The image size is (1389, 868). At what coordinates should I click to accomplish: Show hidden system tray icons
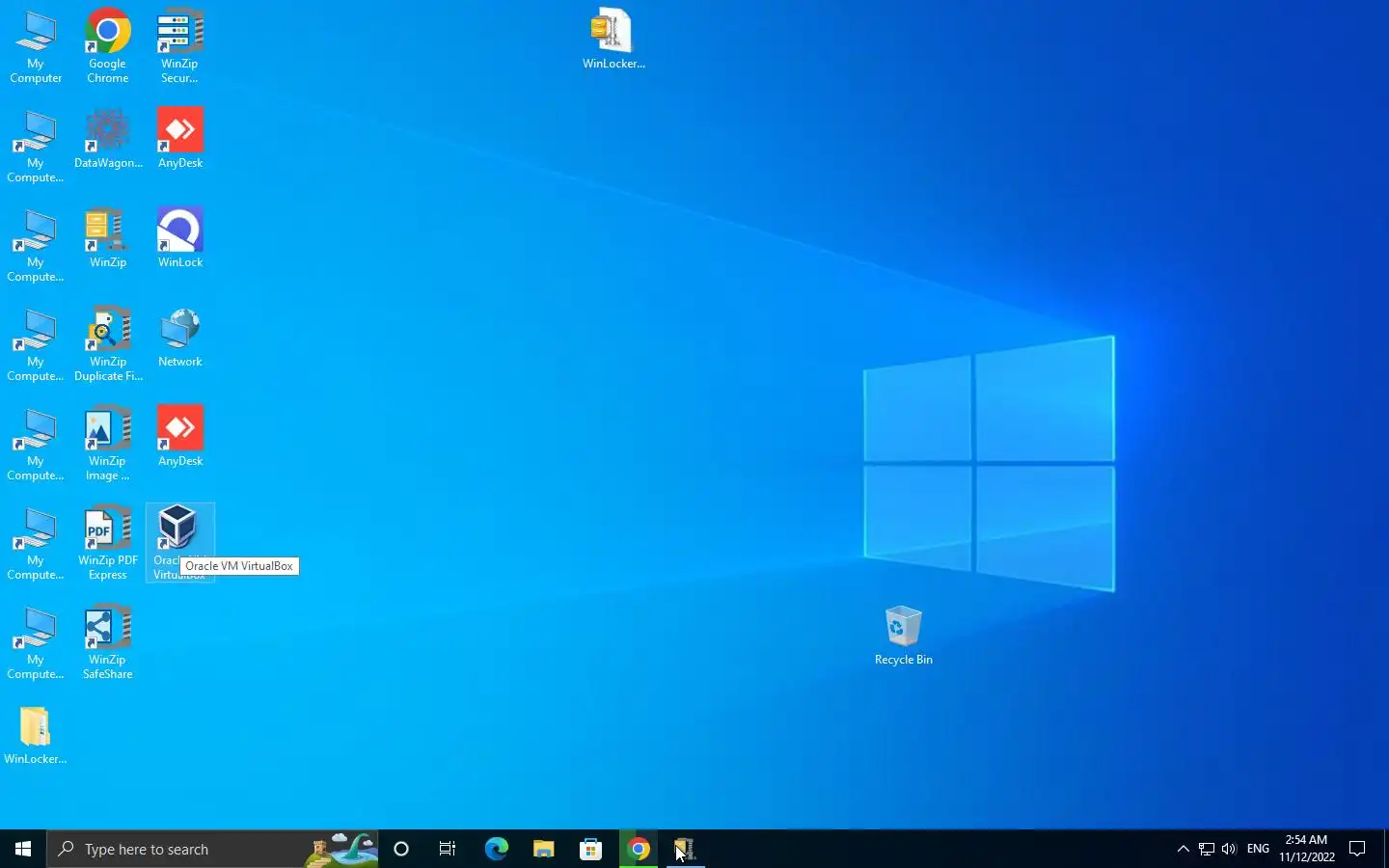pos(1184,849)
